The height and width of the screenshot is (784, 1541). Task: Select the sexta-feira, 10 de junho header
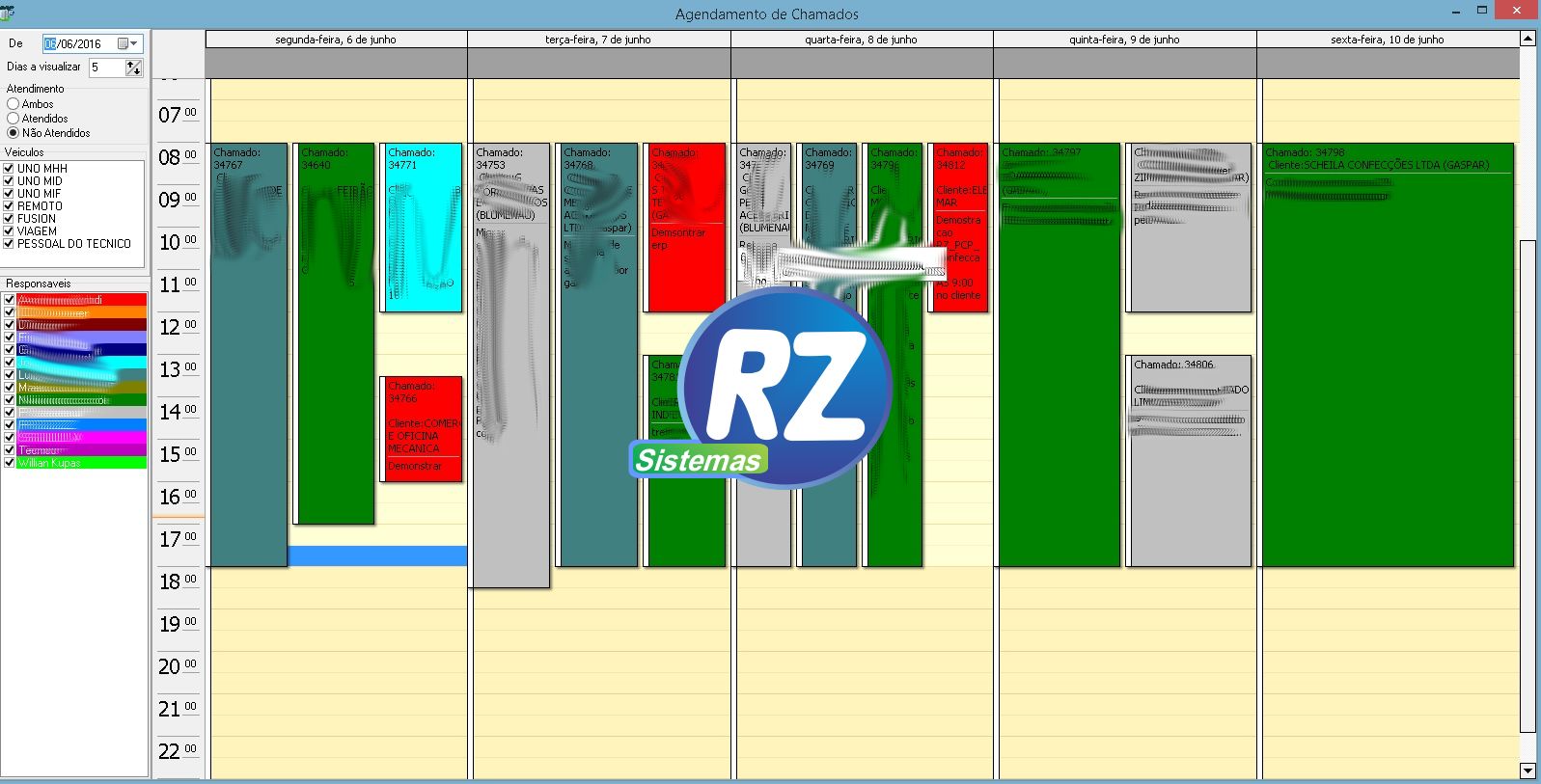(x=1388, y=40)
